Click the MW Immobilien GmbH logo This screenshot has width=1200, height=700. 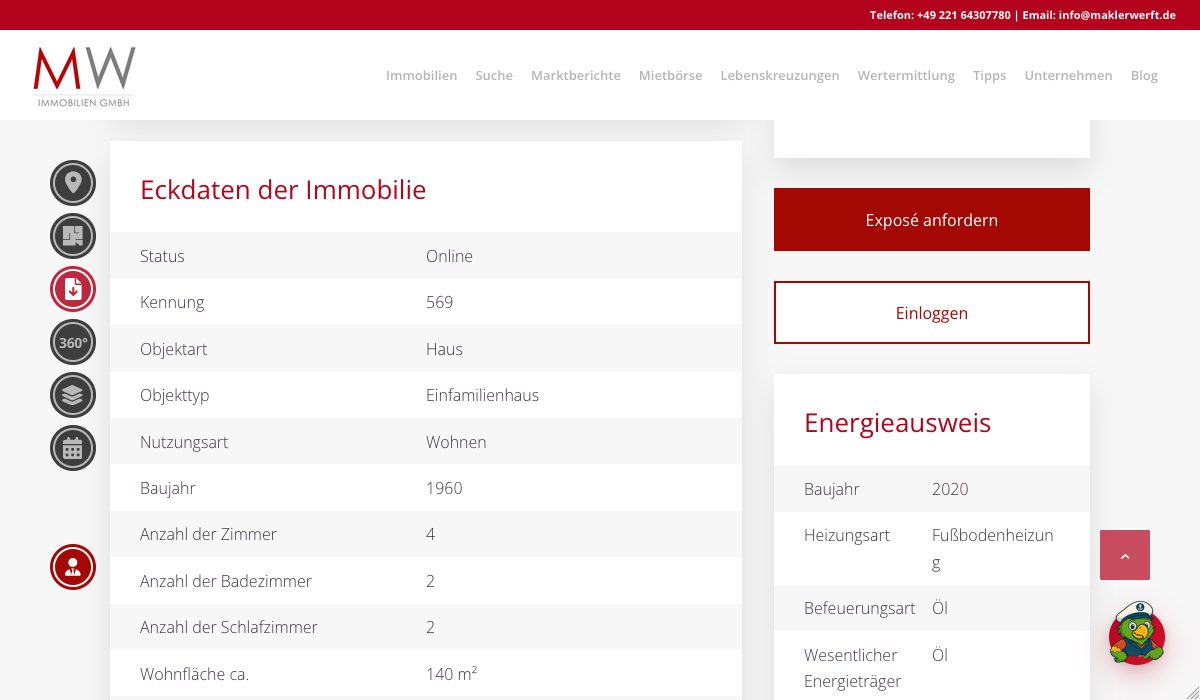84,77
